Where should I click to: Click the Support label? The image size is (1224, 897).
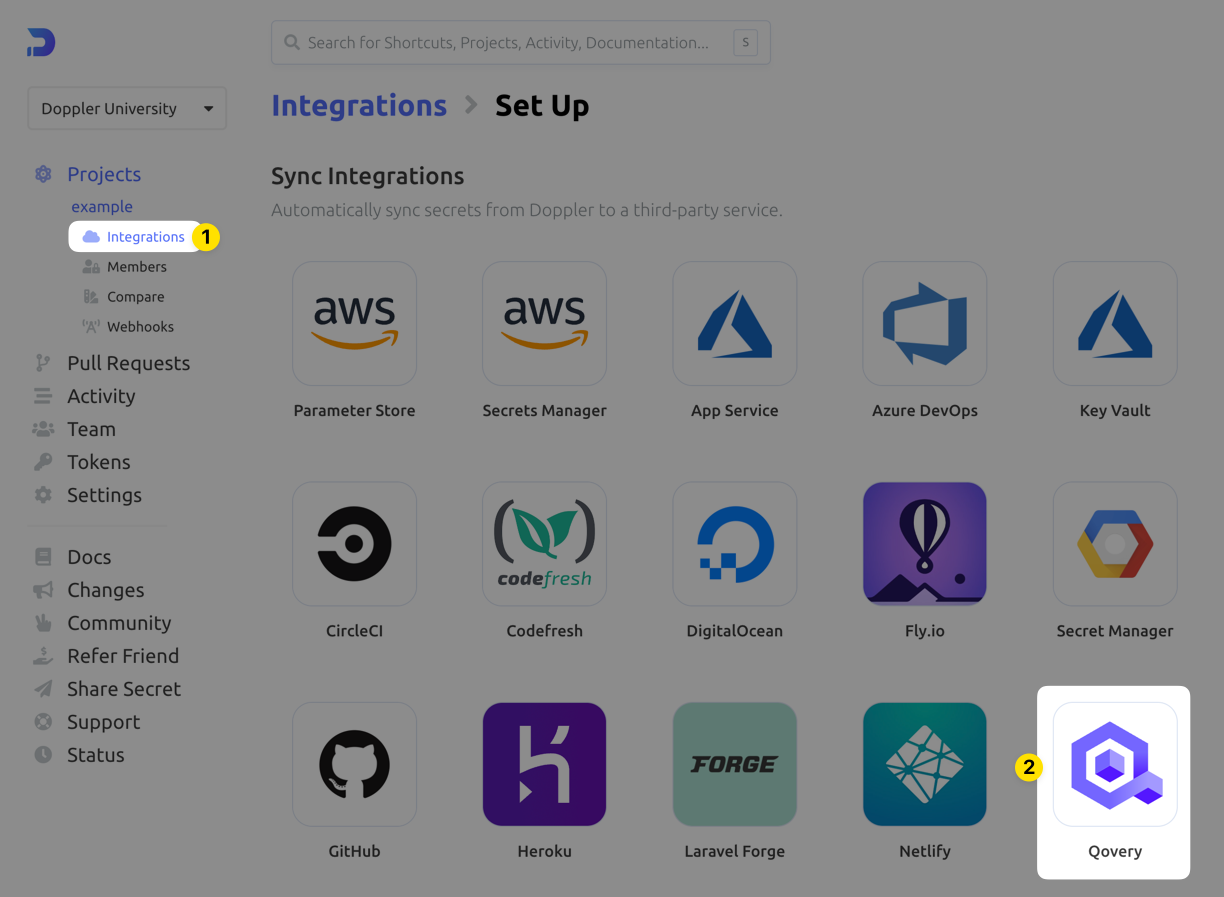pos(104,722)
